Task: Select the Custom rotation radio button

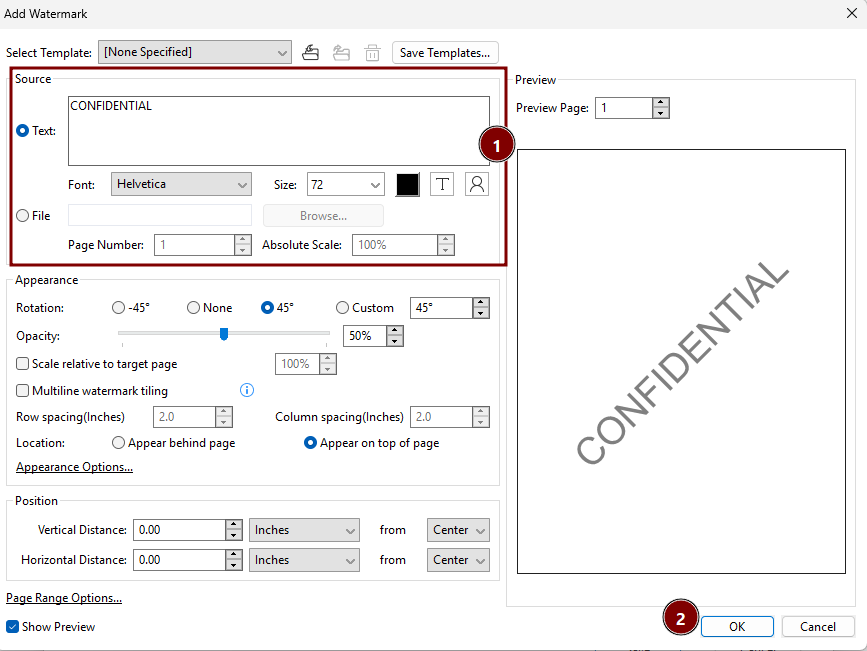Action: pos(342,308)
